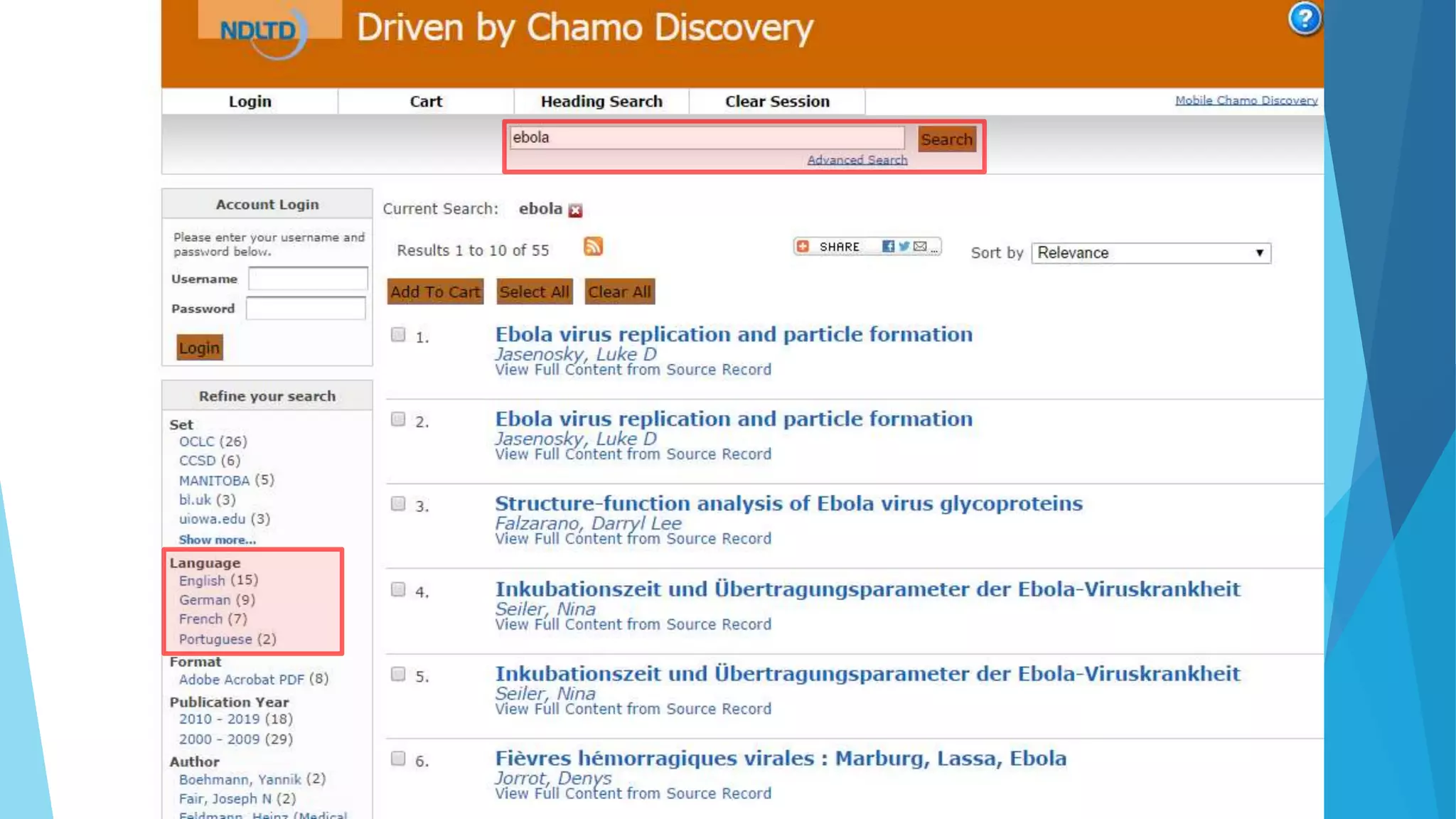1456x819 pixels.
Task: Click the Clear All button
Action: [x=619, y=291]
